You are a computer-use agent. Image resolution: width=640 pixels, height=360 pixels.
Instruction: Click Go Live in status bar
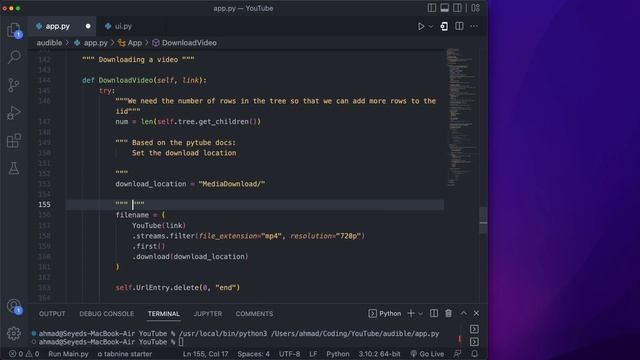click(427, 354)
